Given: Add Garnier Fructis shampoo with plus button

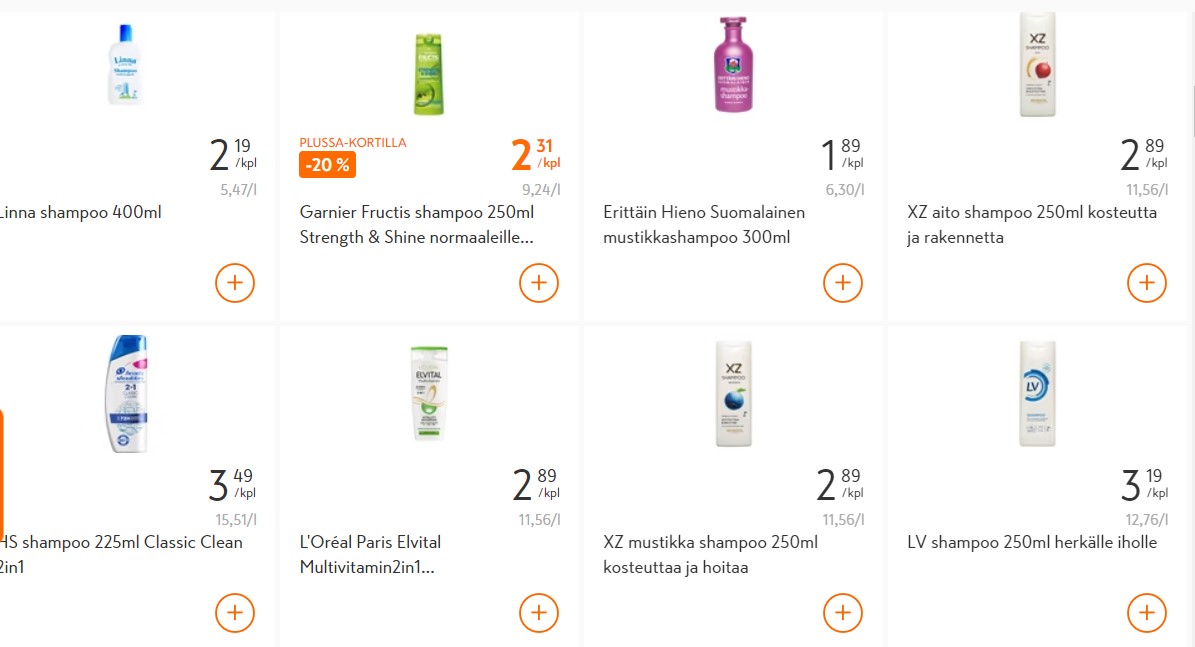Looking at the screenshot, I should coord(539,283).
